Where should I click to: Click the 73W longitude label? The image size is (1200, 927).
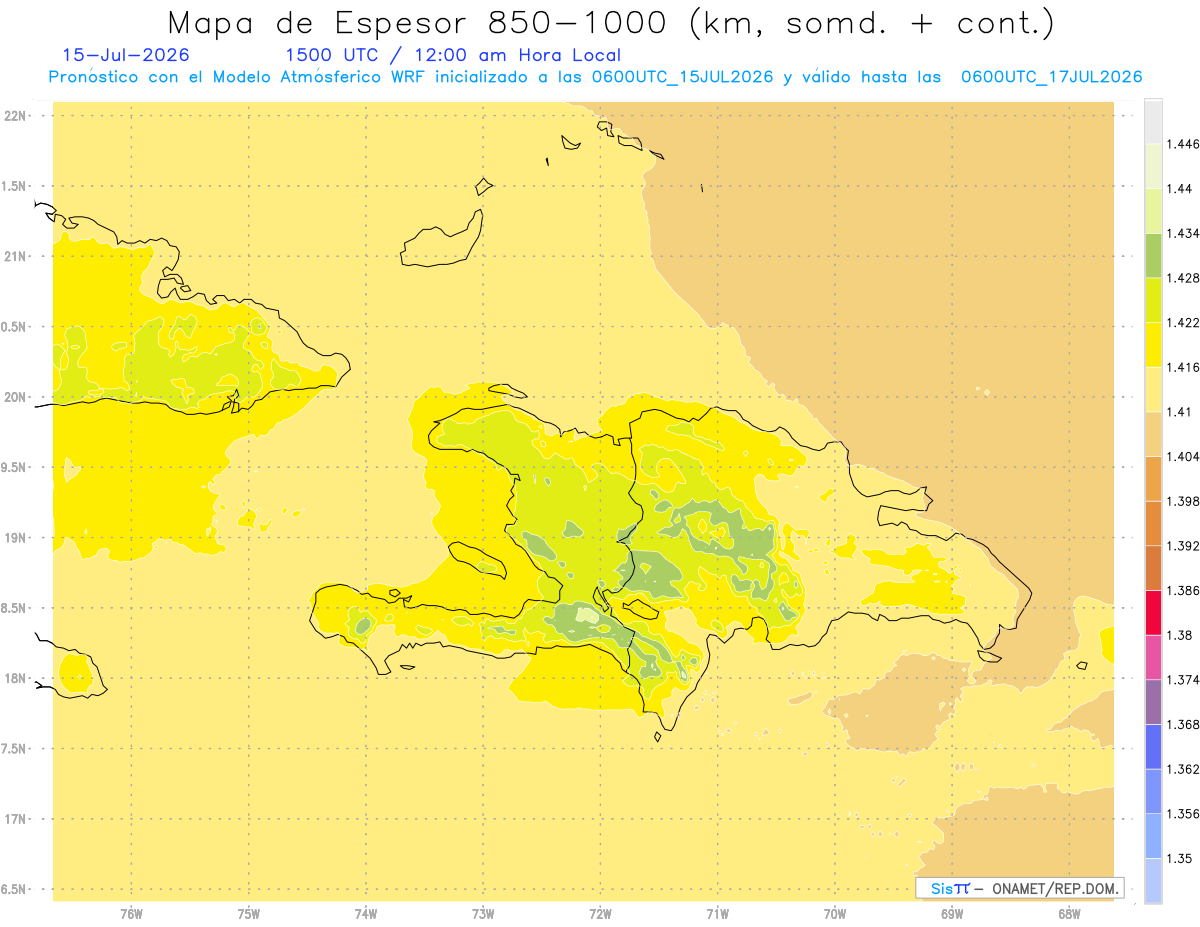coord(483,914)
